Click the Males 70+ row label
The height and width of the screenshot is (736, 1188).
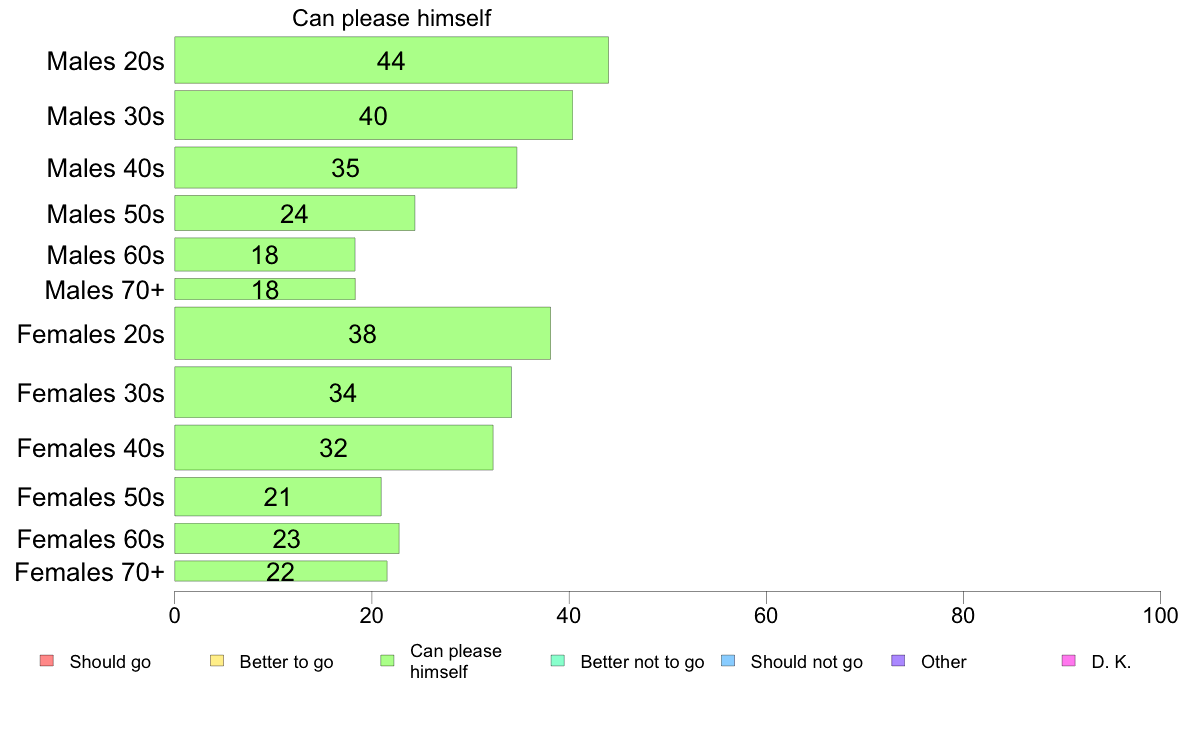(x=105, y=290)
